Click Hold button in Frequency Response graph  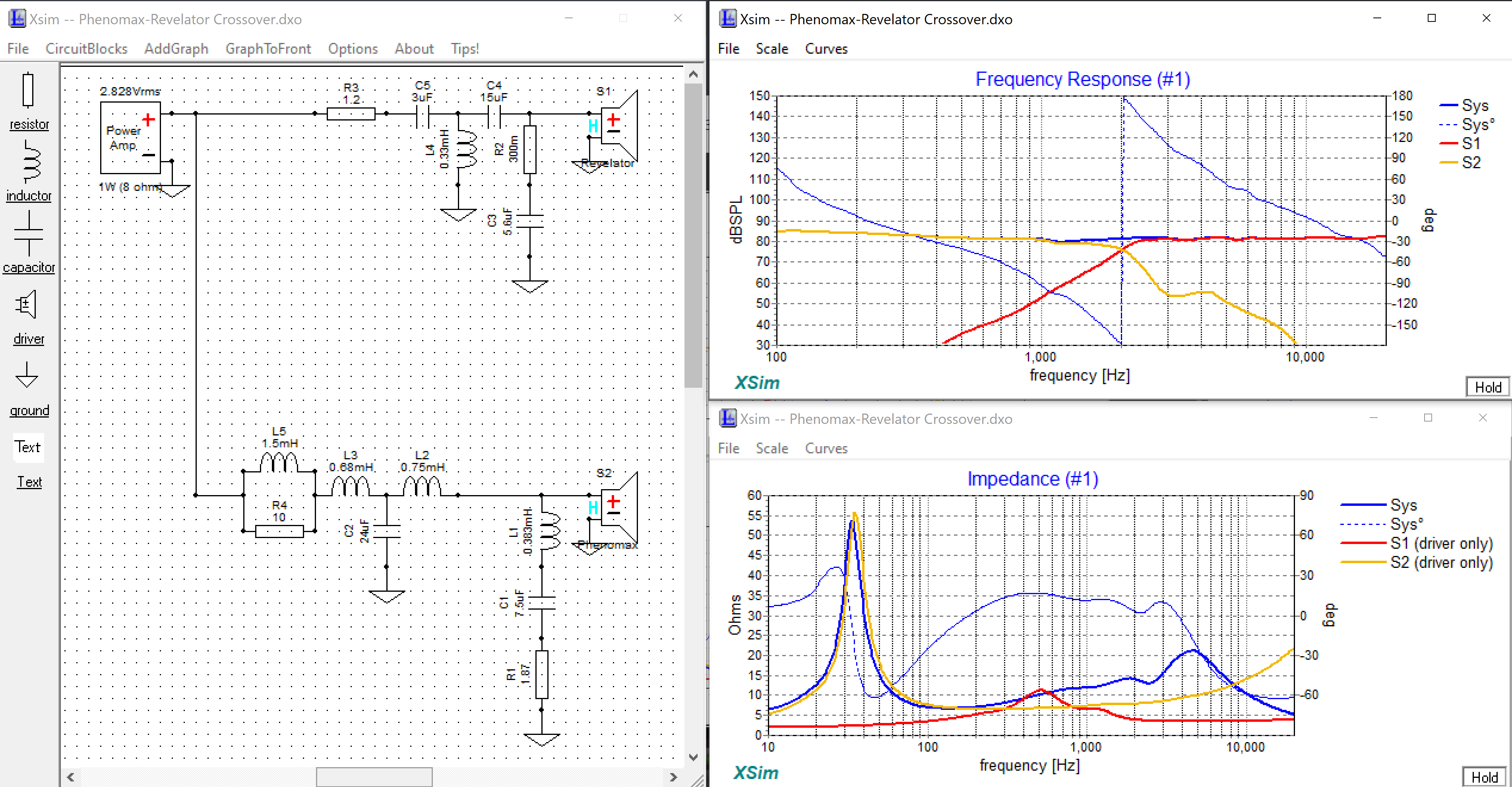(x=1487, y=387)
